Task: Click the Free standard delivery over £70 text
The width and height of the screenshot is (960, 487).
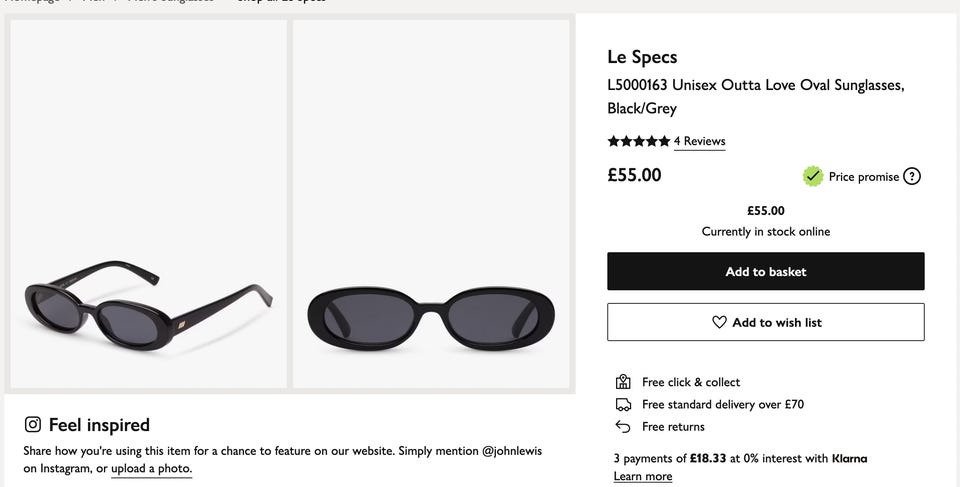Action: [722, 404]
